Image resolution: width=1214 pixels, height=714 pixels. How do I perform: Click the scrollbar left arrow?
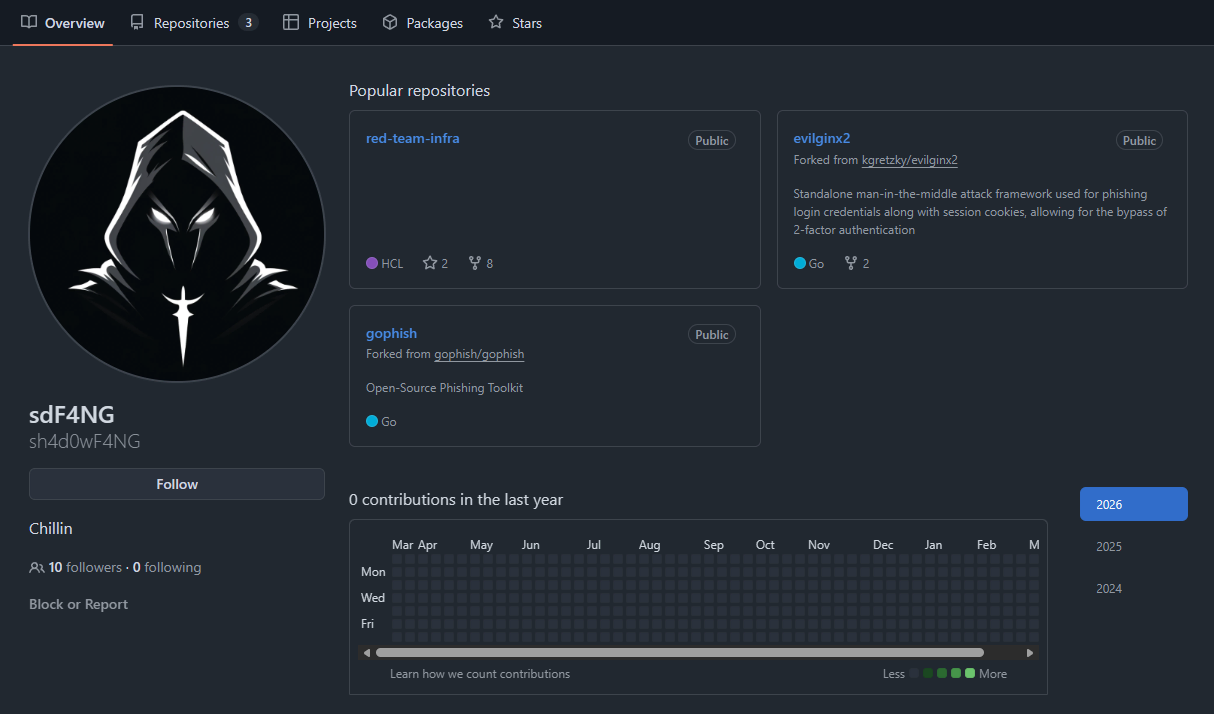click(367, 653)
